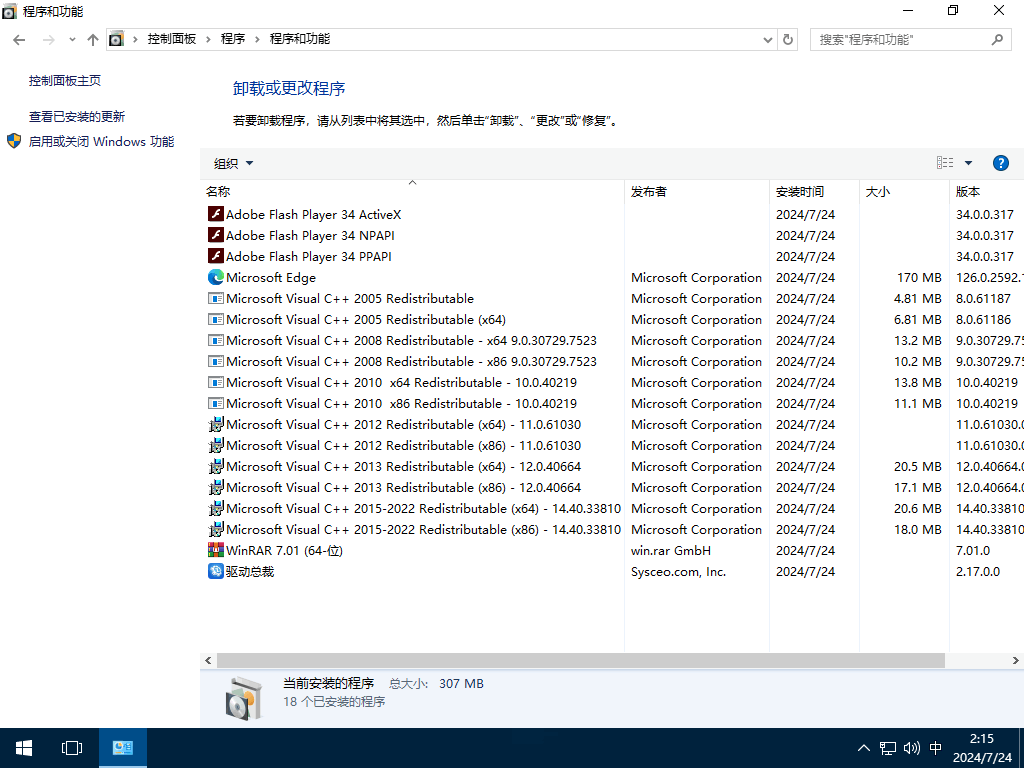The image size is (1024, 768).
Task: Select the 驱动总裁 program icon
Action: tap(215, 571)
